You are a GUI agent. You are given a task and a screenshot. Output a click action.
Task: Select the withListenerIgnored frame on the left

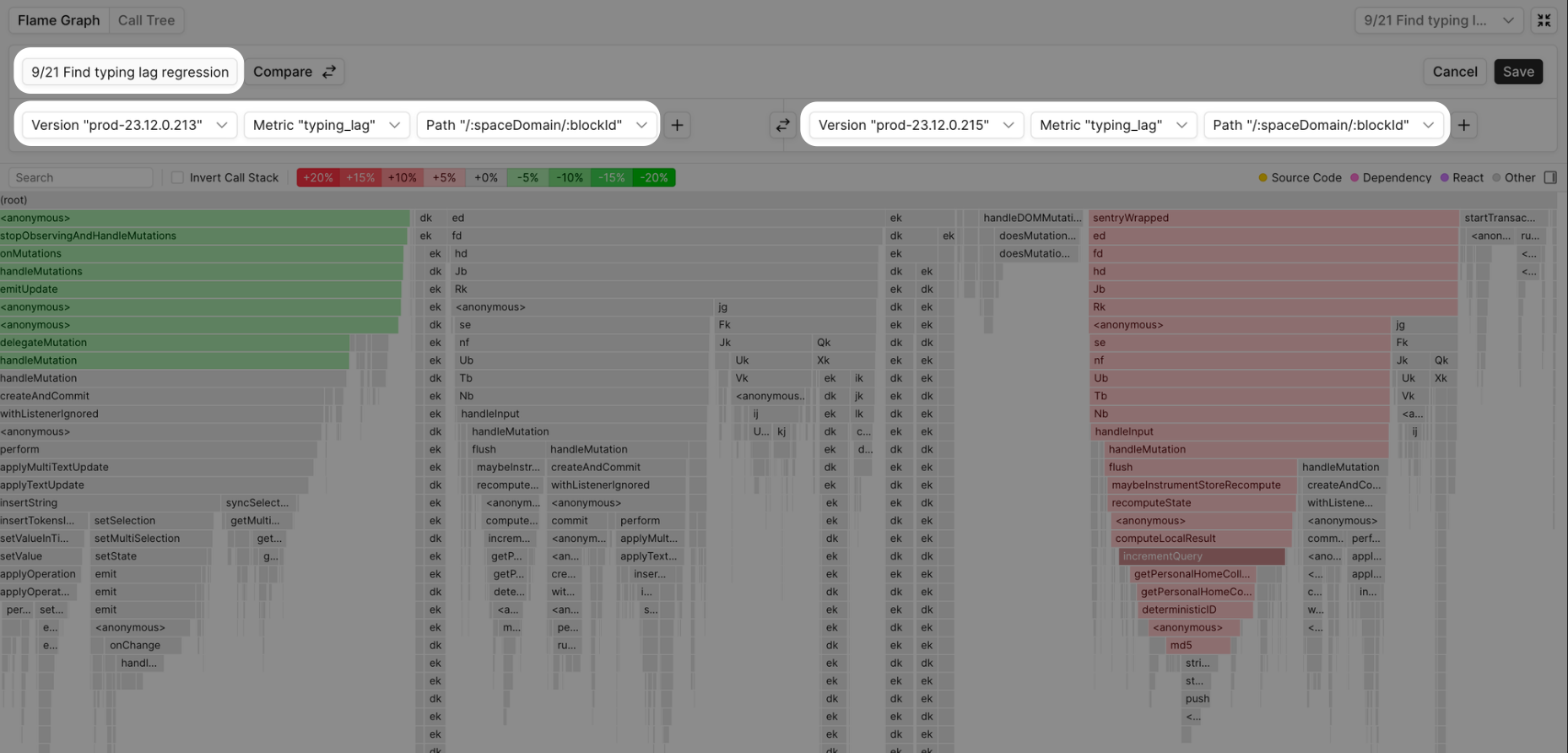(x=161, y=414)
